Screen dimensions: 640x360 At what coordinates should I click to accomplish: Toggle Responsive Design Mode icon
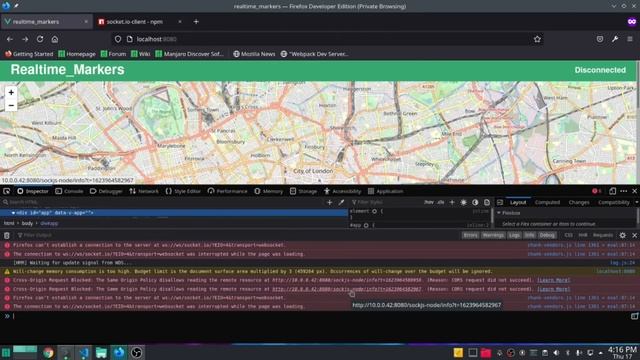[x=612, y=191]
